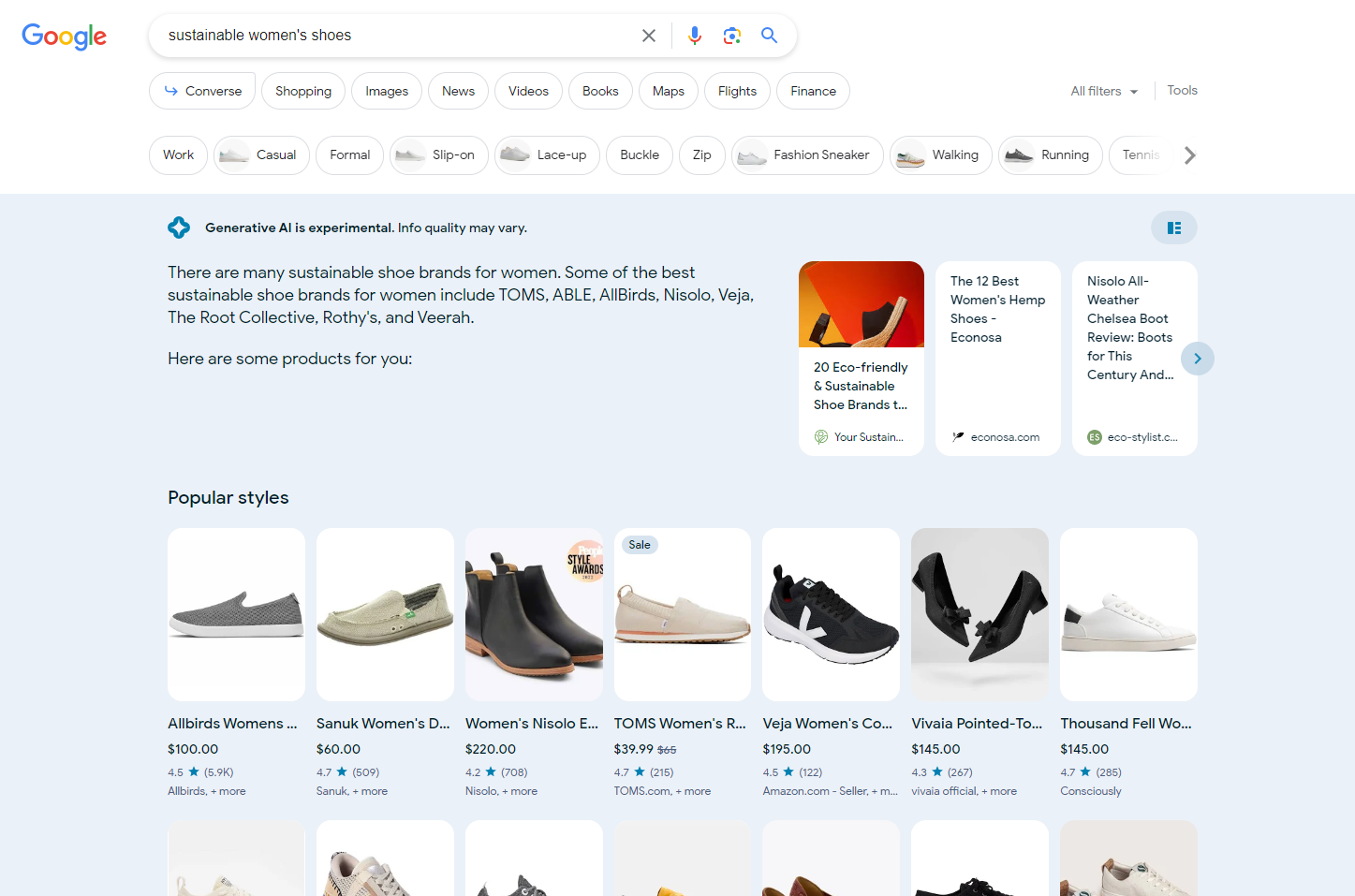Image resolution: width=1355 pixels, height=896 pixels.
Task: Select the Walking filter chip
Action: pyautogui.click(x=940, y=154)
